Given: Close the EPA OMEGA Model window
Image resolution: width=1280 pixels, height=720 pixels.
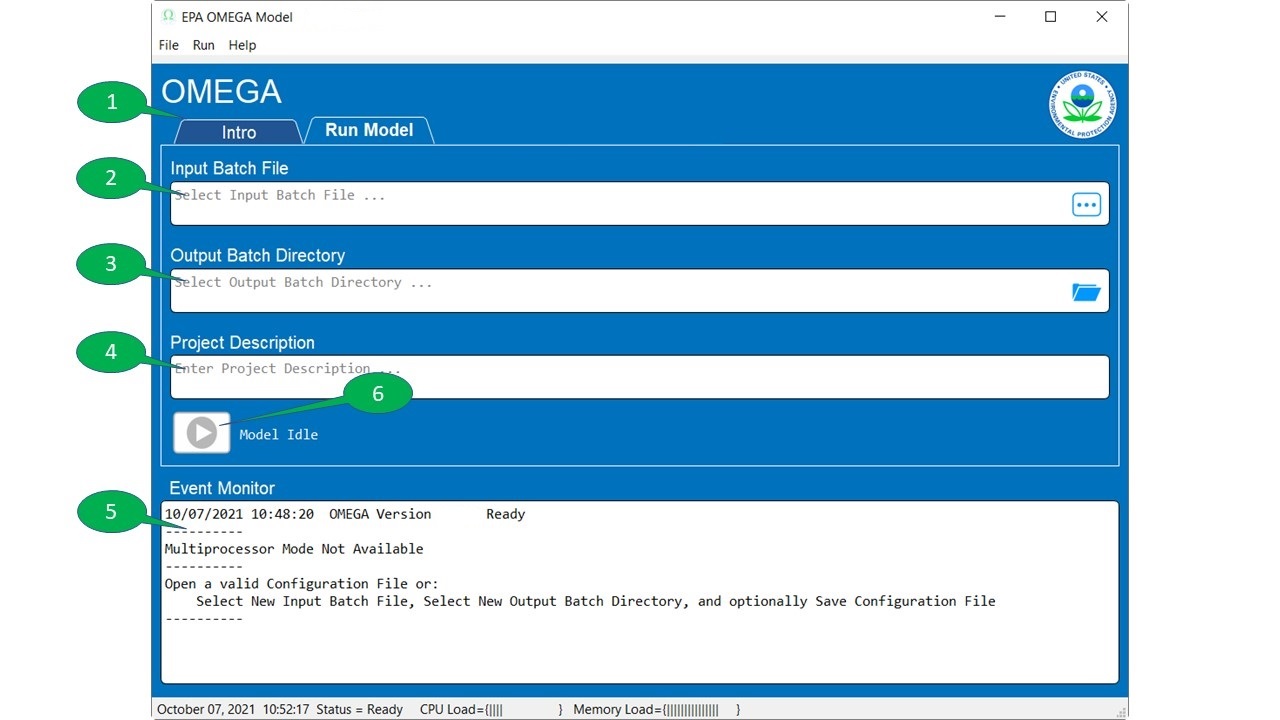Looking at the screenshot, I should click(x=1101, y=17).
